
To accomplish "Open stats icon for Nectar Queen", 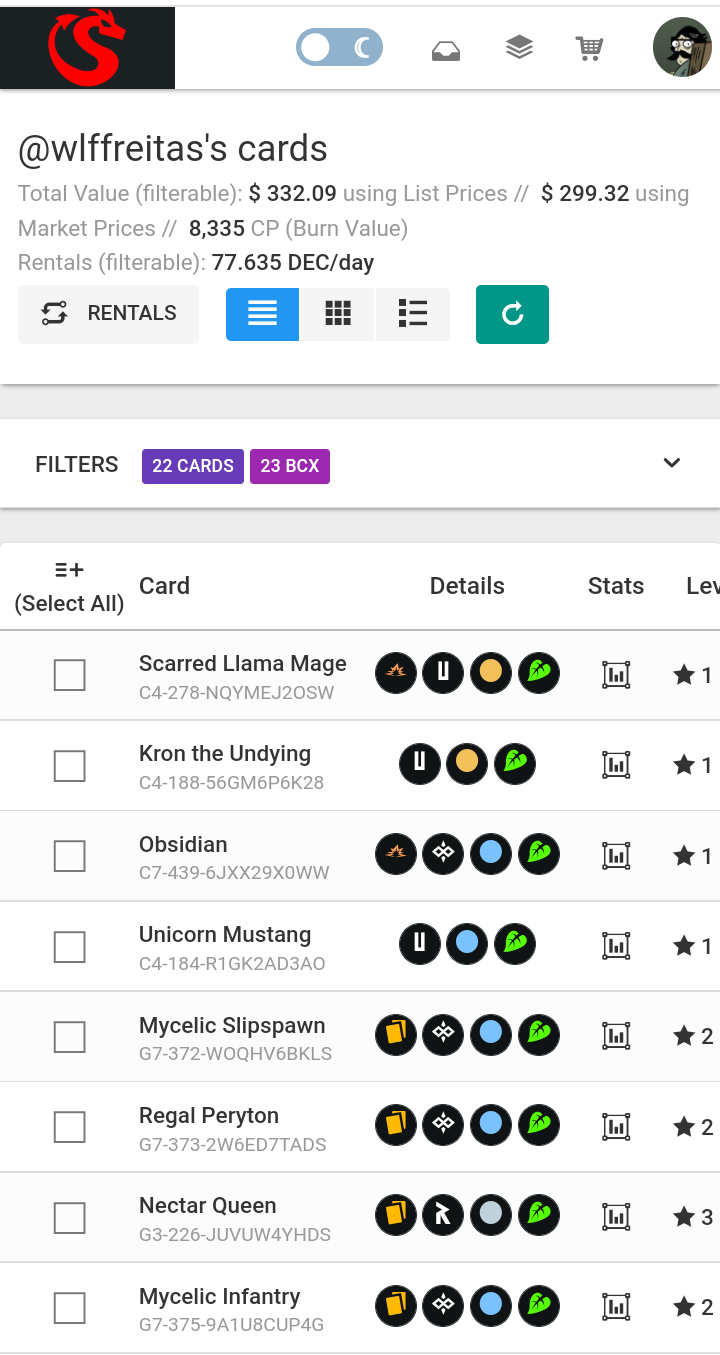I will (617, 1217).
